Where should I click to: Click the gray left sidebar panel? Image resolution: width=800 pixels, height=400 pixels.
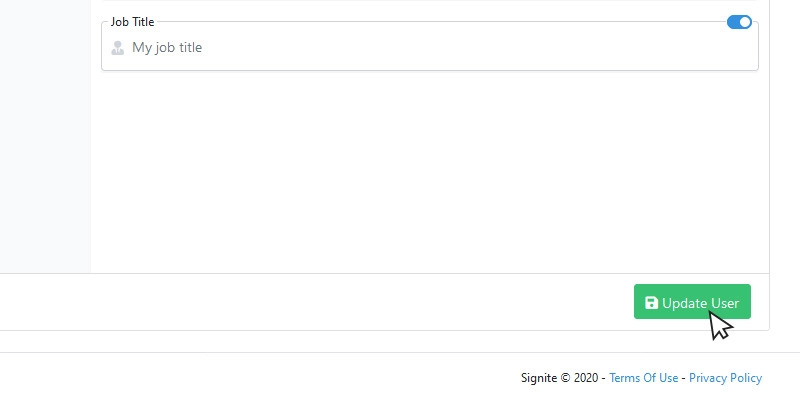coord(45,136)
